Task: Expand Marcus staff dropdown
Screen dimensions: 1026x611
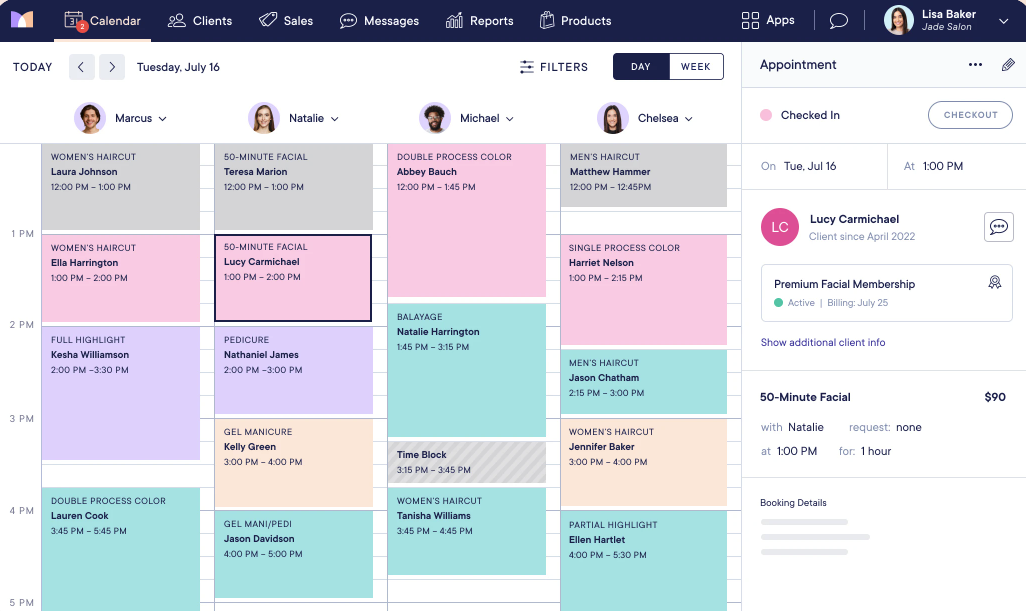Action: [x=162, y=119]
